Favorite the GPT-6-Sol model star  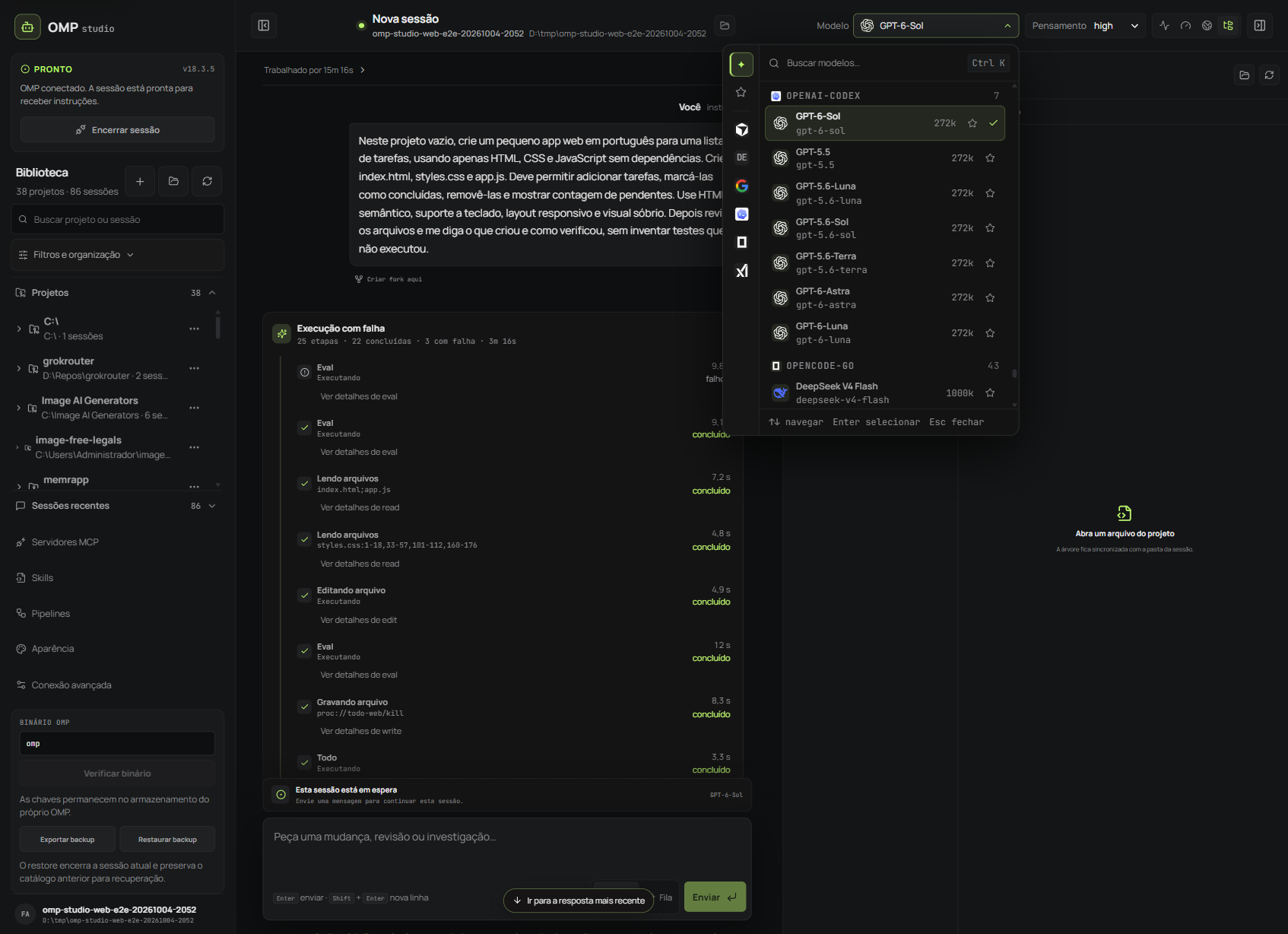[x=972, y=123]
